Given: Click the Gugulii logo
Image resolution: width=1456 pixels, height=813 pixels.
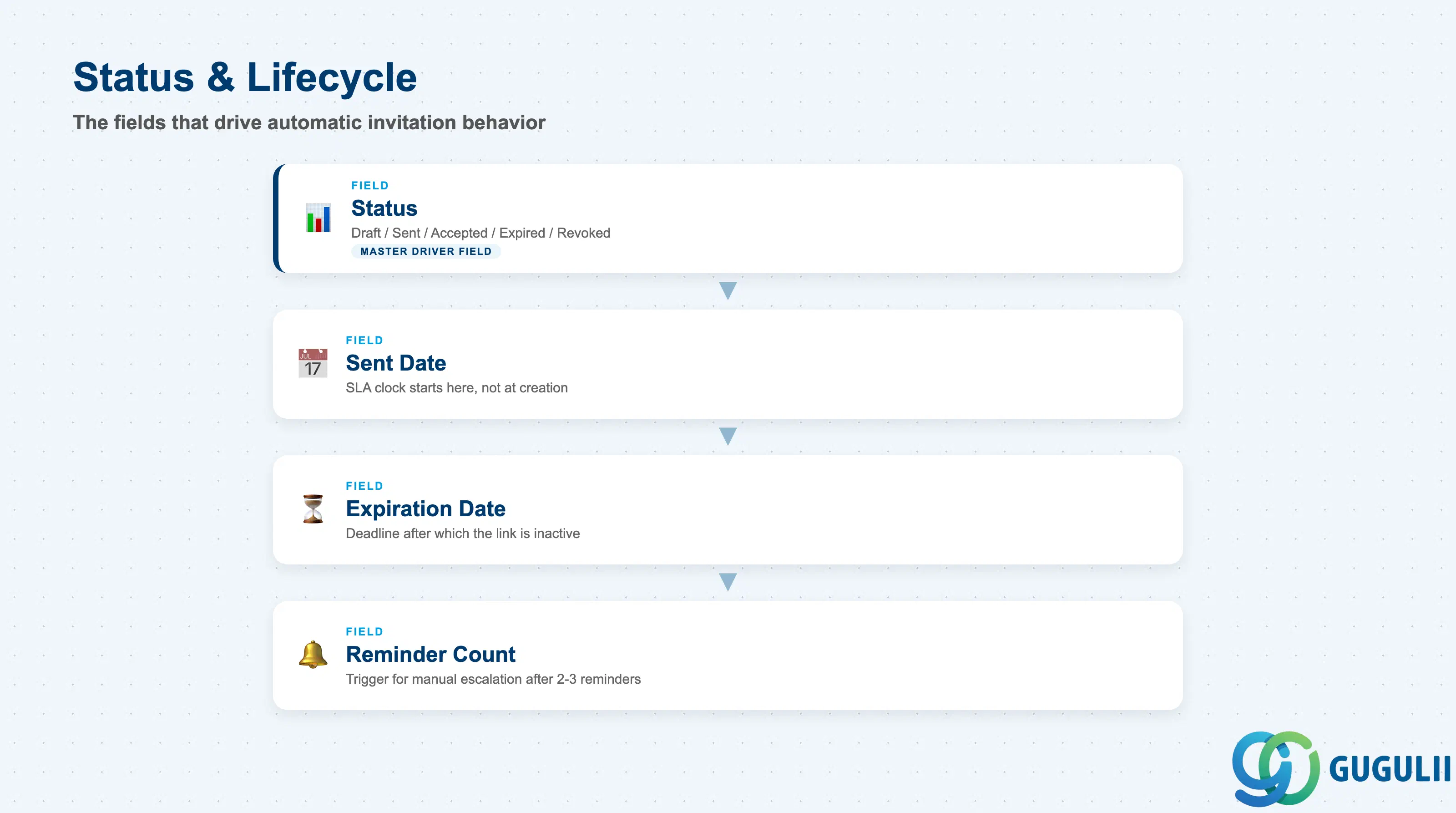Looking at the screenshot, I should [x=1341, y=768].
